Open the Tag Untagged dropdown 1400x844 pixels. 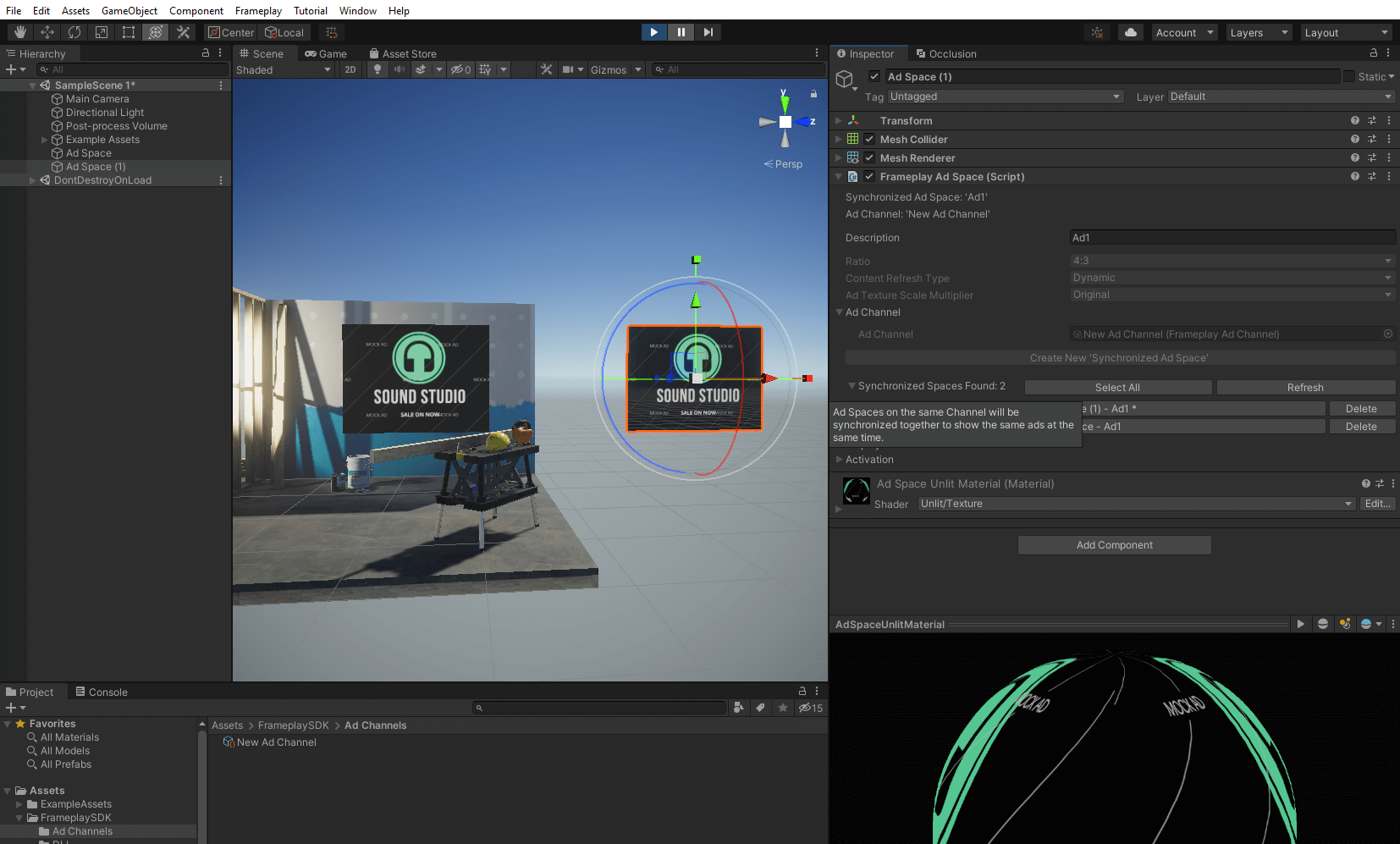click(x=1006, y=97)
